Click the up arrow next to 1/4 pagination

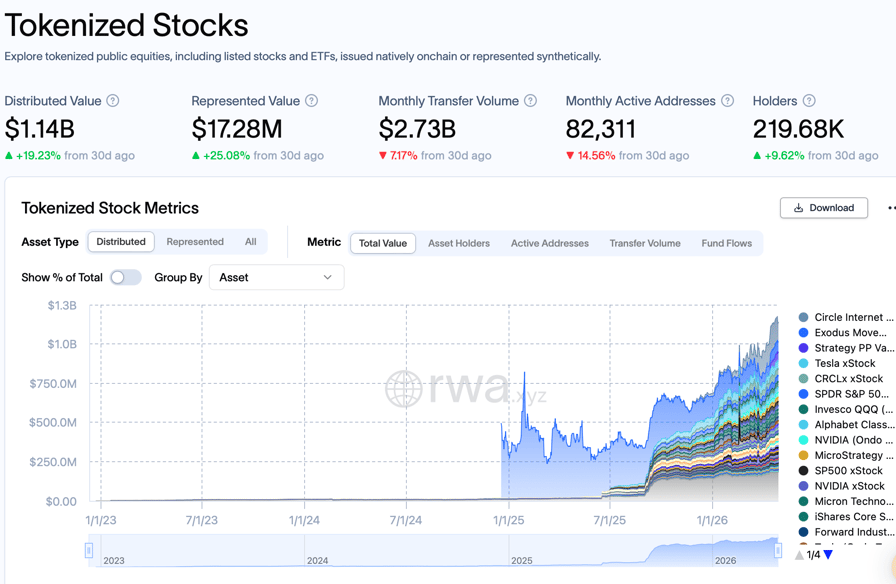point(800,555)
